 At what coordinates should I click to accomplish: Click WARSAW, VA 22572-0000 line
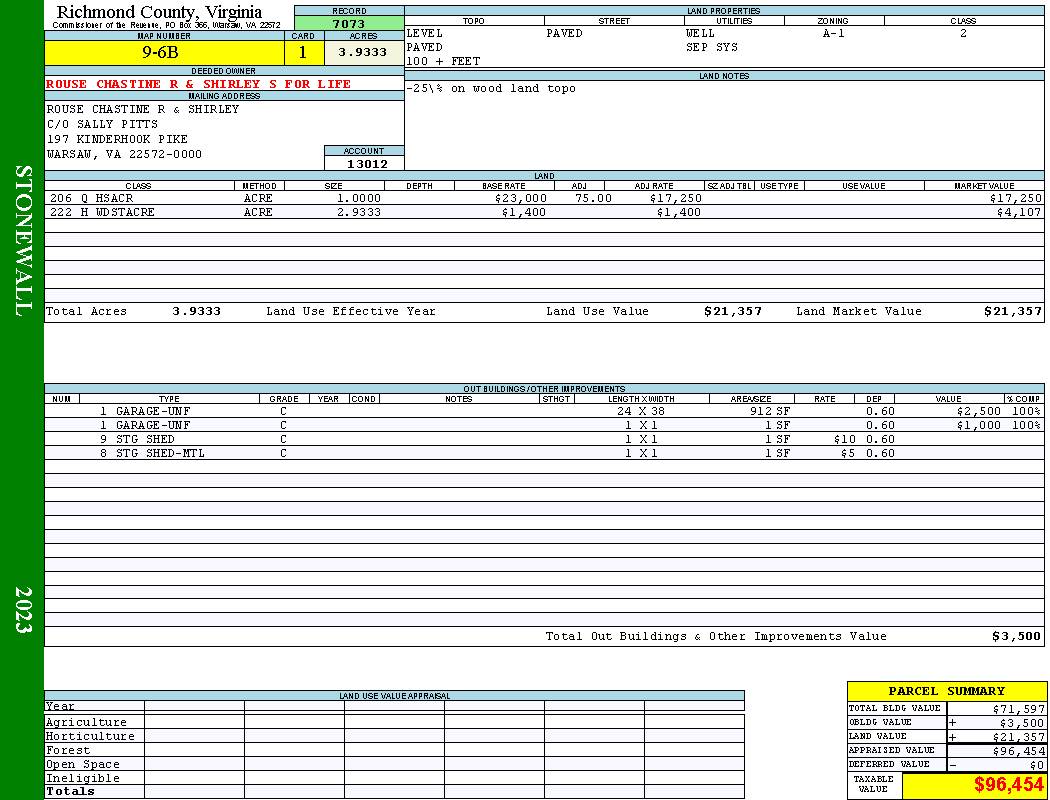pyautogui.click(x=124, y=155)
